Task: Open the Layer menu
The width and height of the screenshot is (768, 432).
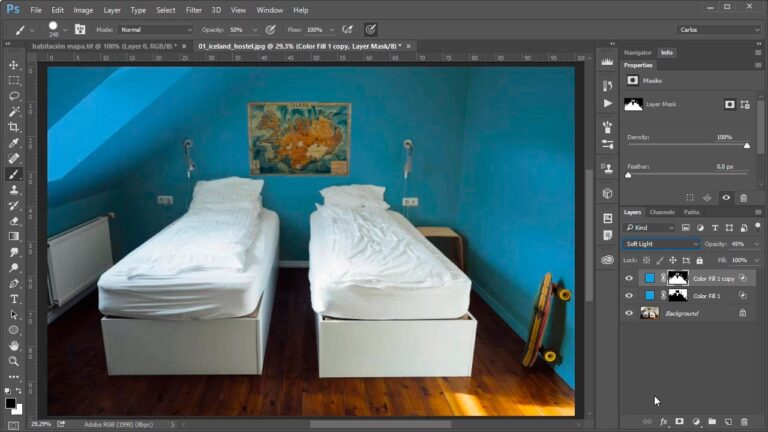Action: tap(112, 10)
